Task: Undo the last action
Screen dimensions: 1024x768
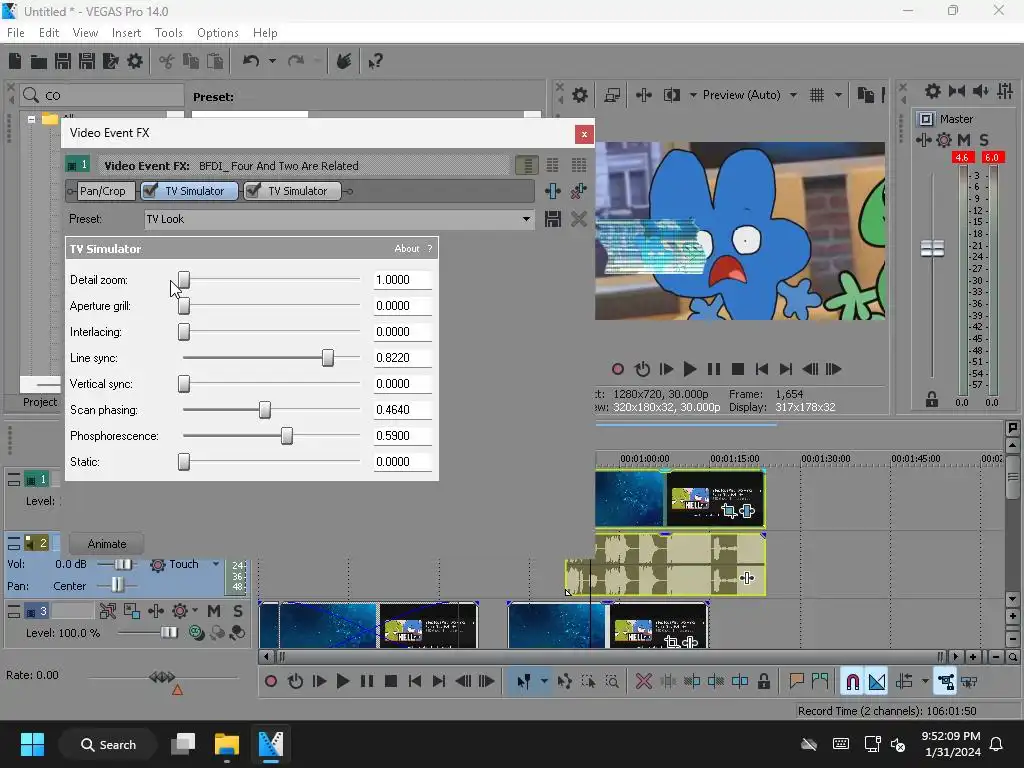Action: click(251, 61)
